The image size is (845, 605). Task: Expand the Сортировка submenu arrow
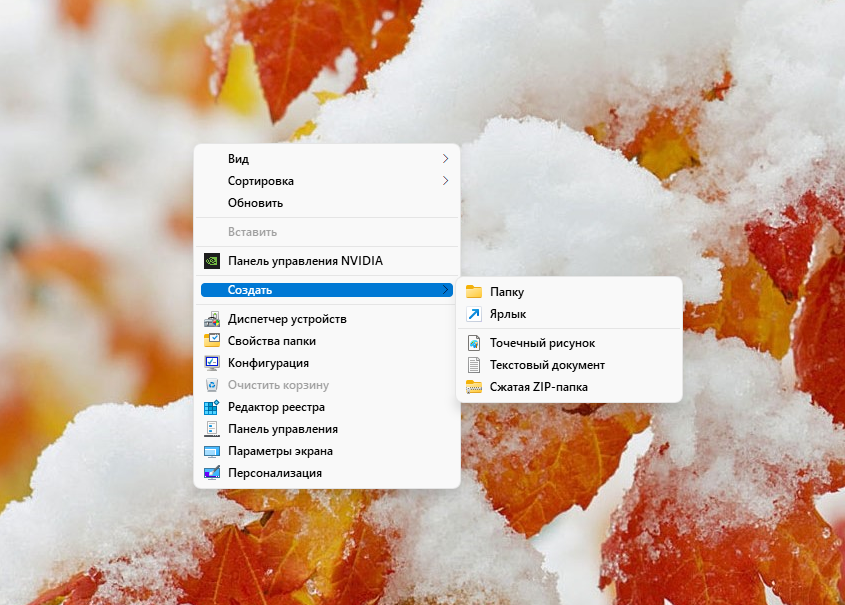(445, 180)
